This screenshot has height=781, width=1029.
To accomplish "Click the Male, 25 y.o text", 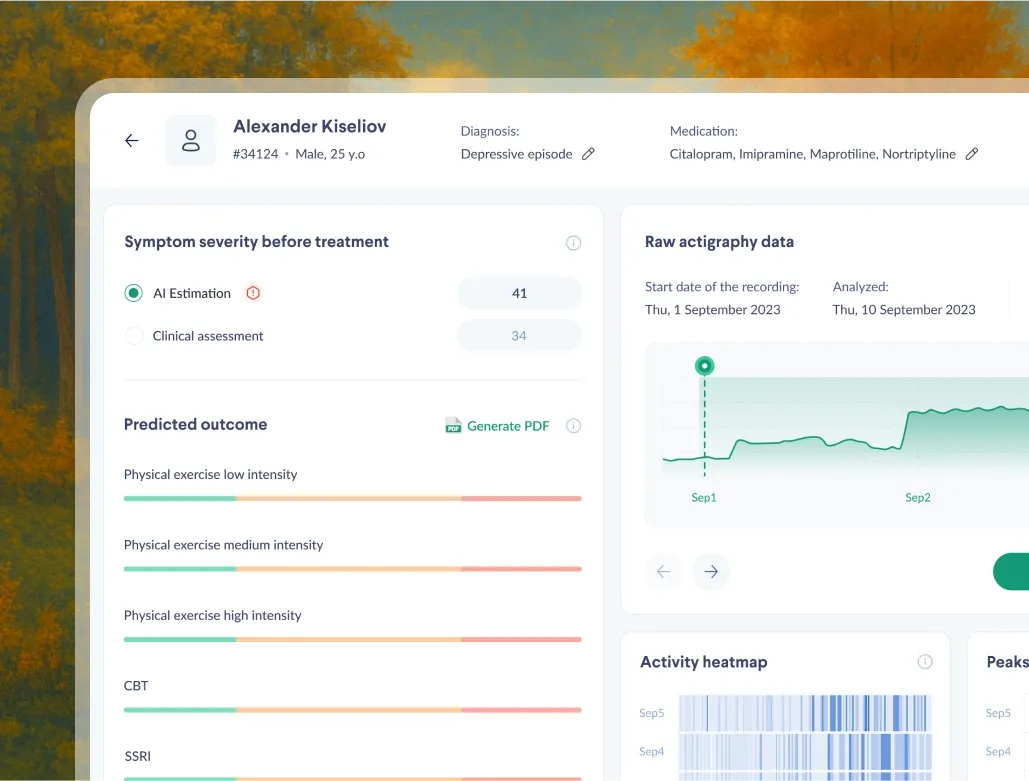I will tap(330, 154).
